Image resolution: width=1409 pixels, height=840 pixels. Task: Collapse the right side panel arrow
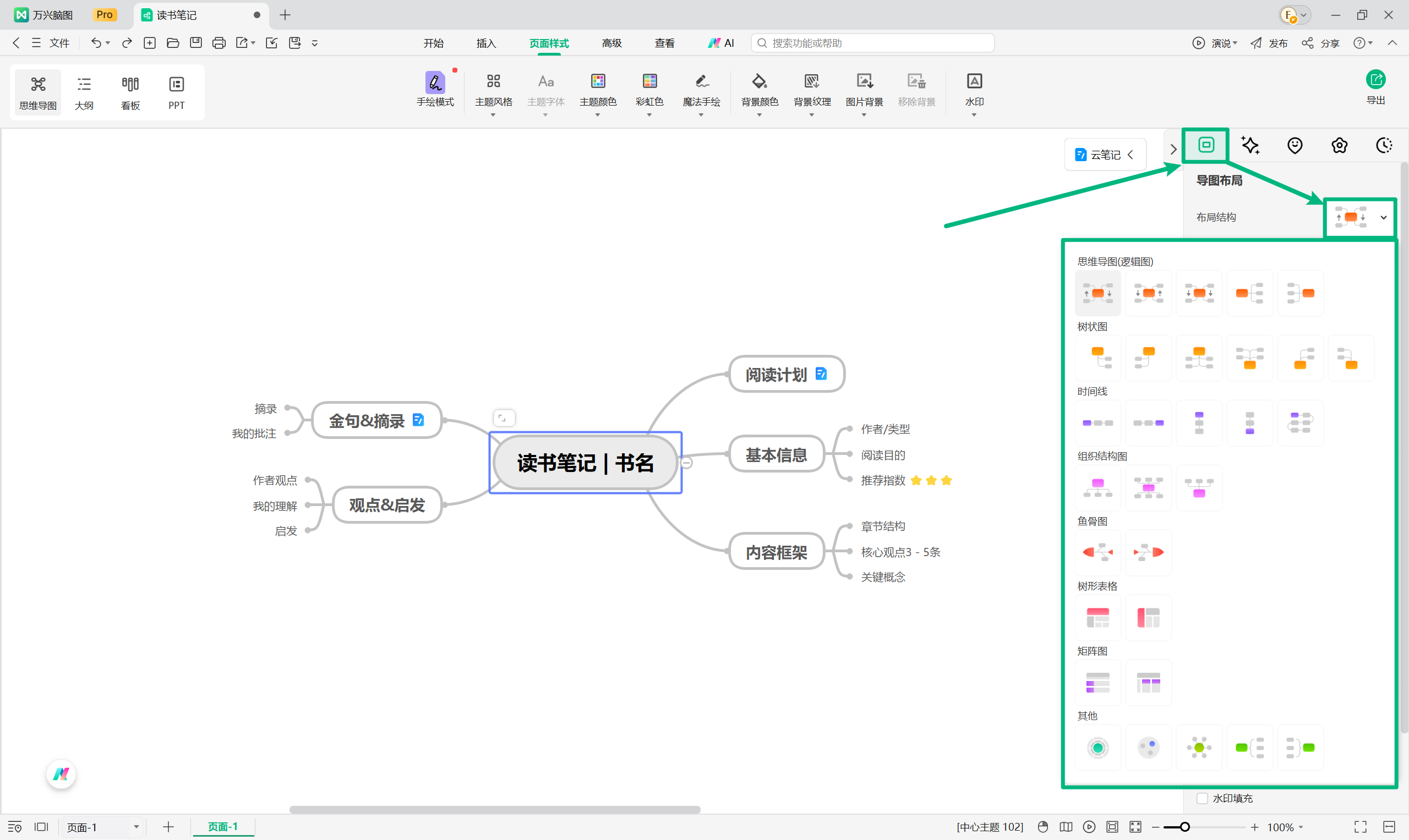point(1173,149)
